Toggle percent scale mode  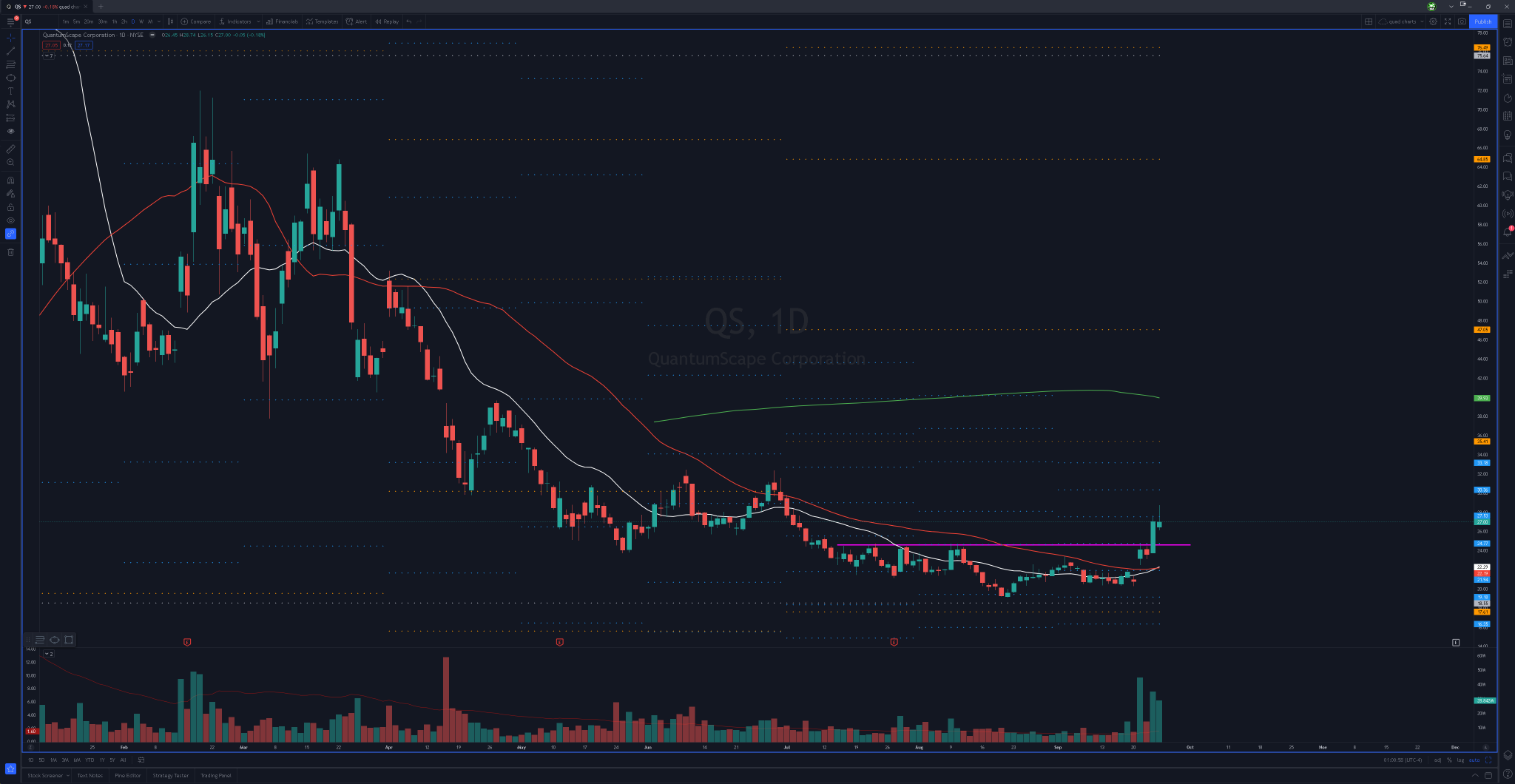click(1449, 760)
